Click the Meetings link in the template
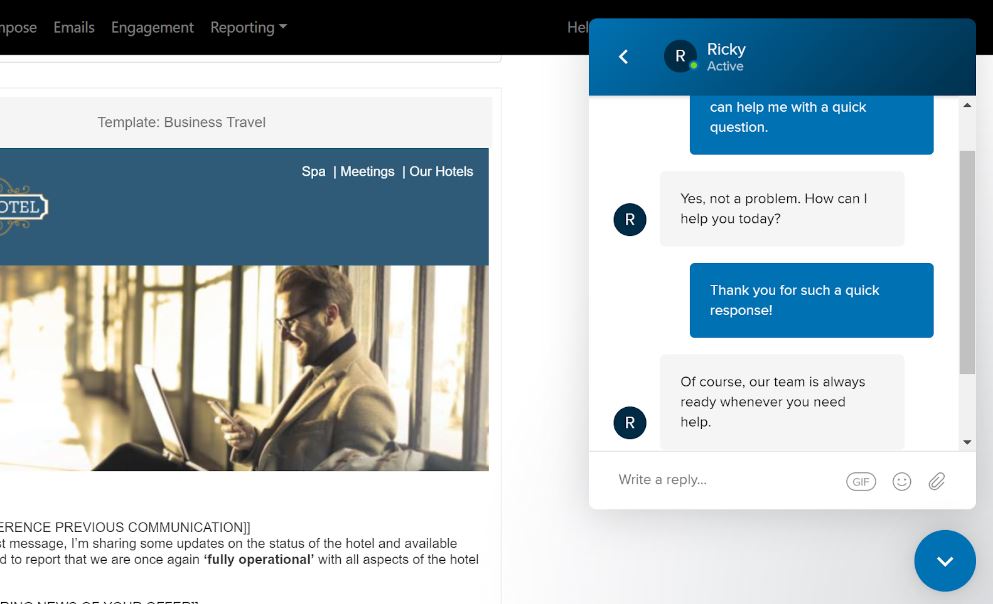The image size is (993, 604). pyautogui.click(x=367, y=172)
